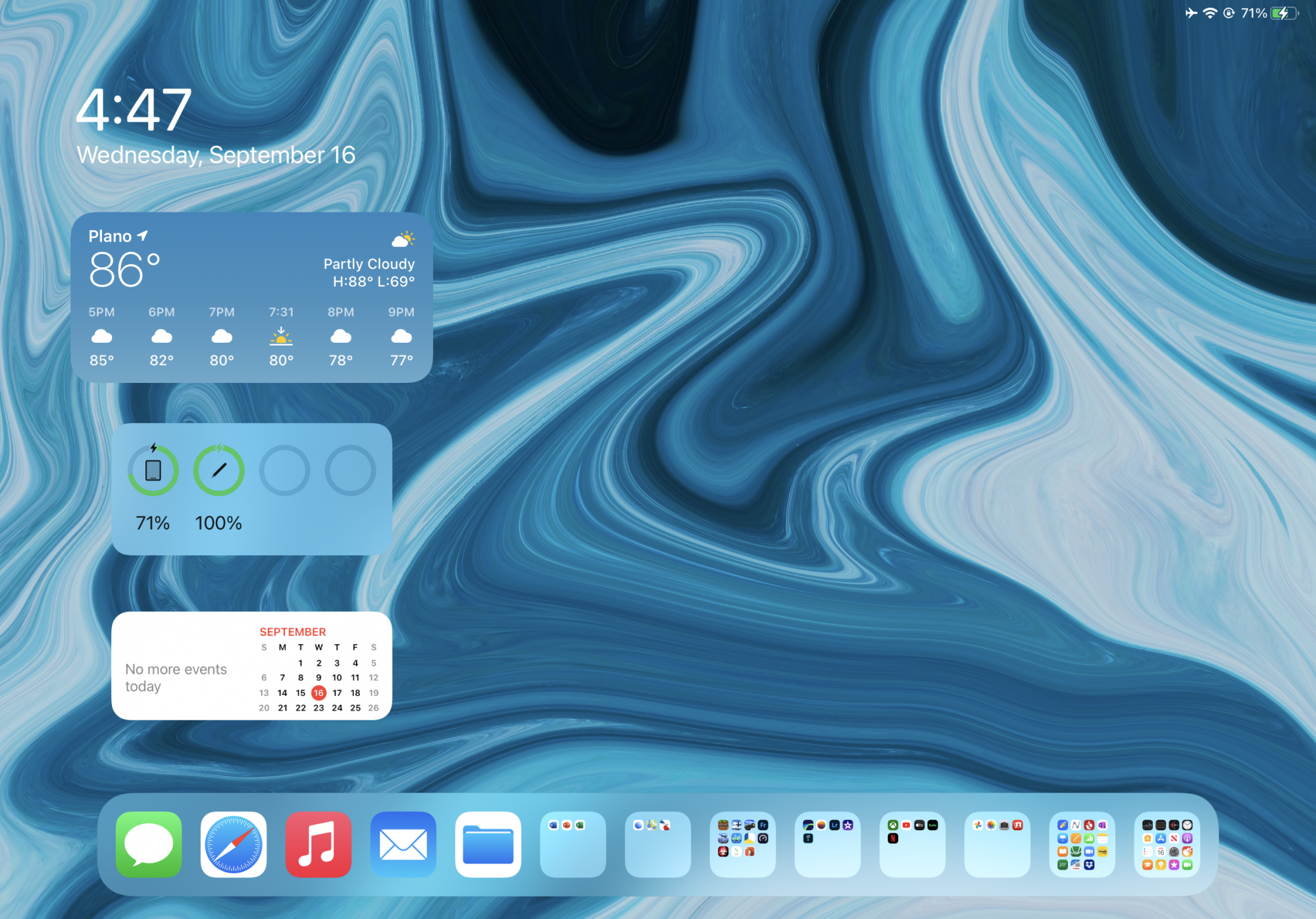Open the folder containing Photos and Camera
This screenshot has height=919, width=1316.
(998, 844)
